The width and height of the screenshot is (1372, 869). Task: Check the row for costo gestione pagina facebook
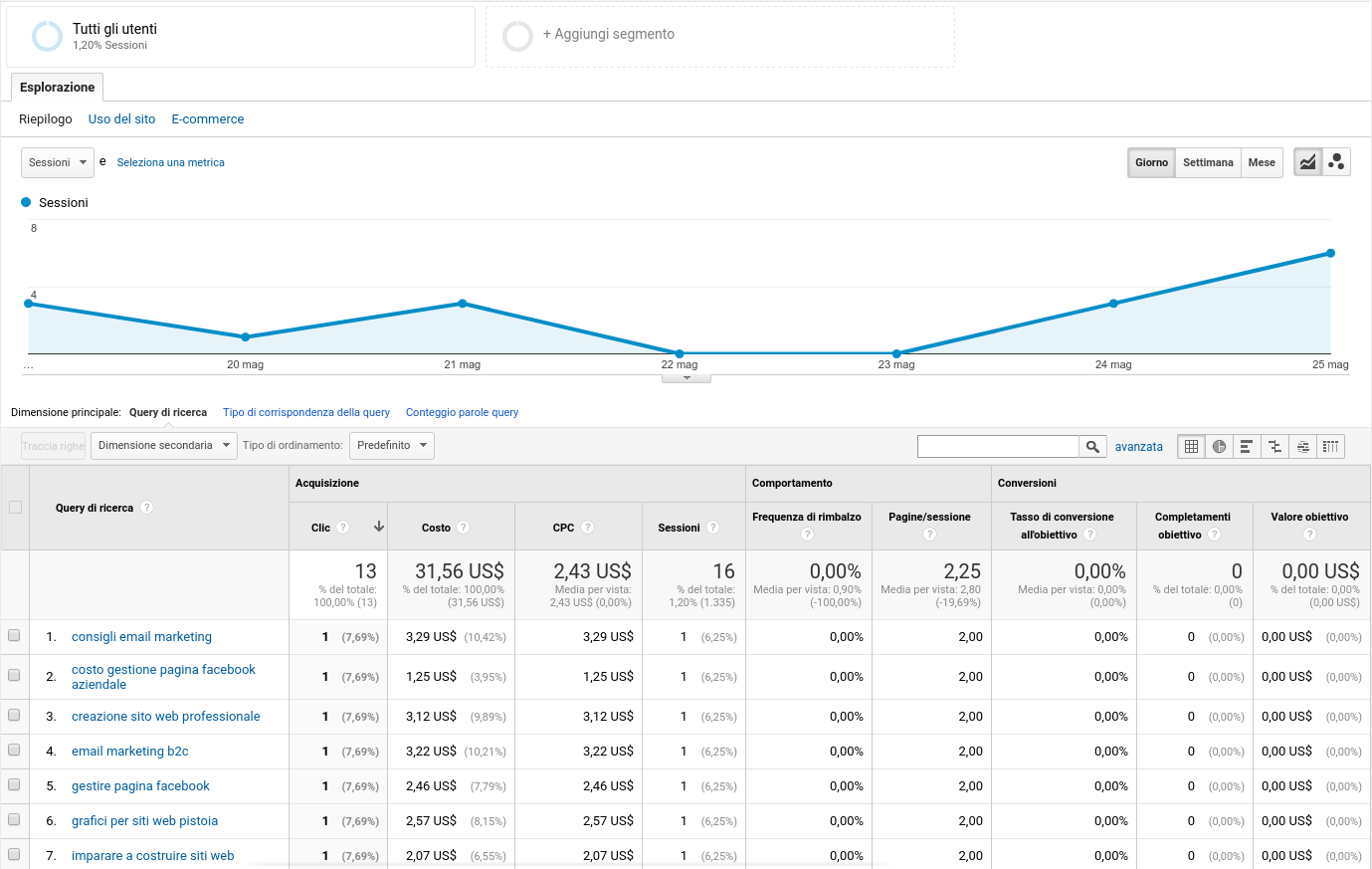coord(14,675)
